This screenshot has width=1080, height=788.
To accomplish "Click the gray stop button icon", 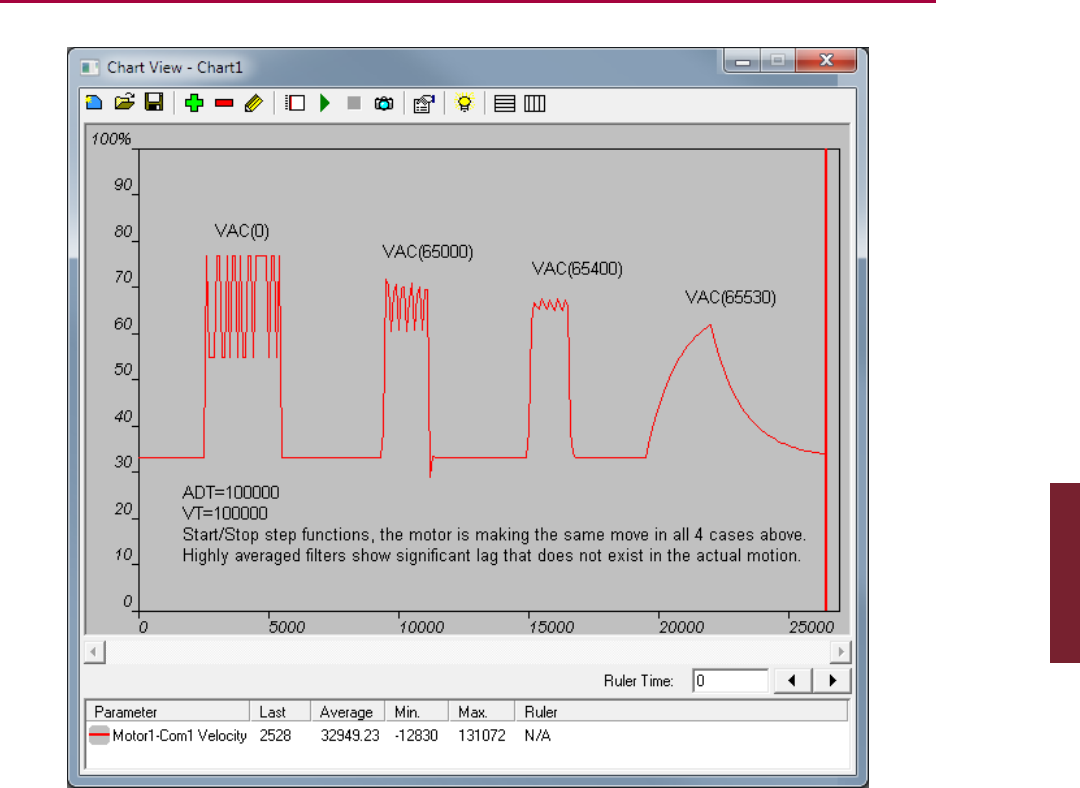I will click(354, 103).
